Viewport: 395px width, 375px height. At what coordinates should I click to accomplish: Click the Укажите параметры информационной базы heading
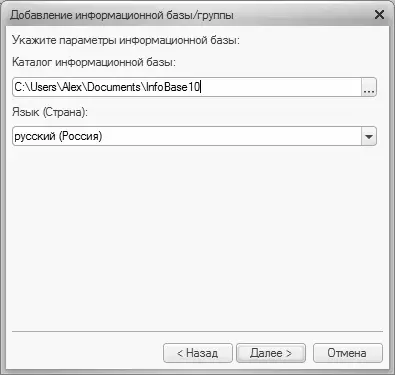pyautogui.click(x=126, y=40)
